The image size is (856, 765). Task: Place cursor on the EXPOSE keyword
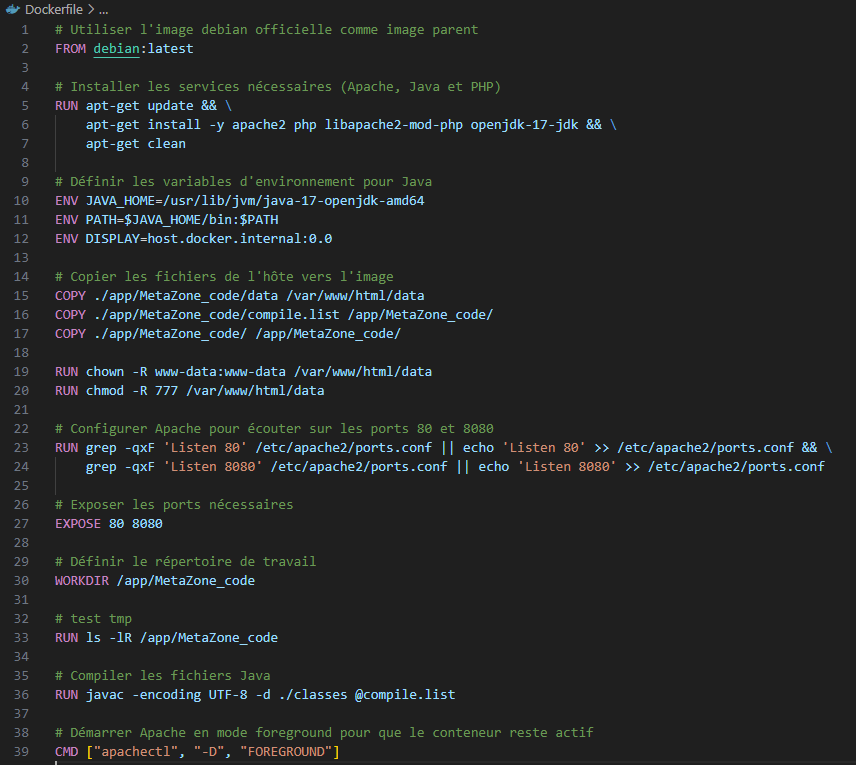[78, 523]
